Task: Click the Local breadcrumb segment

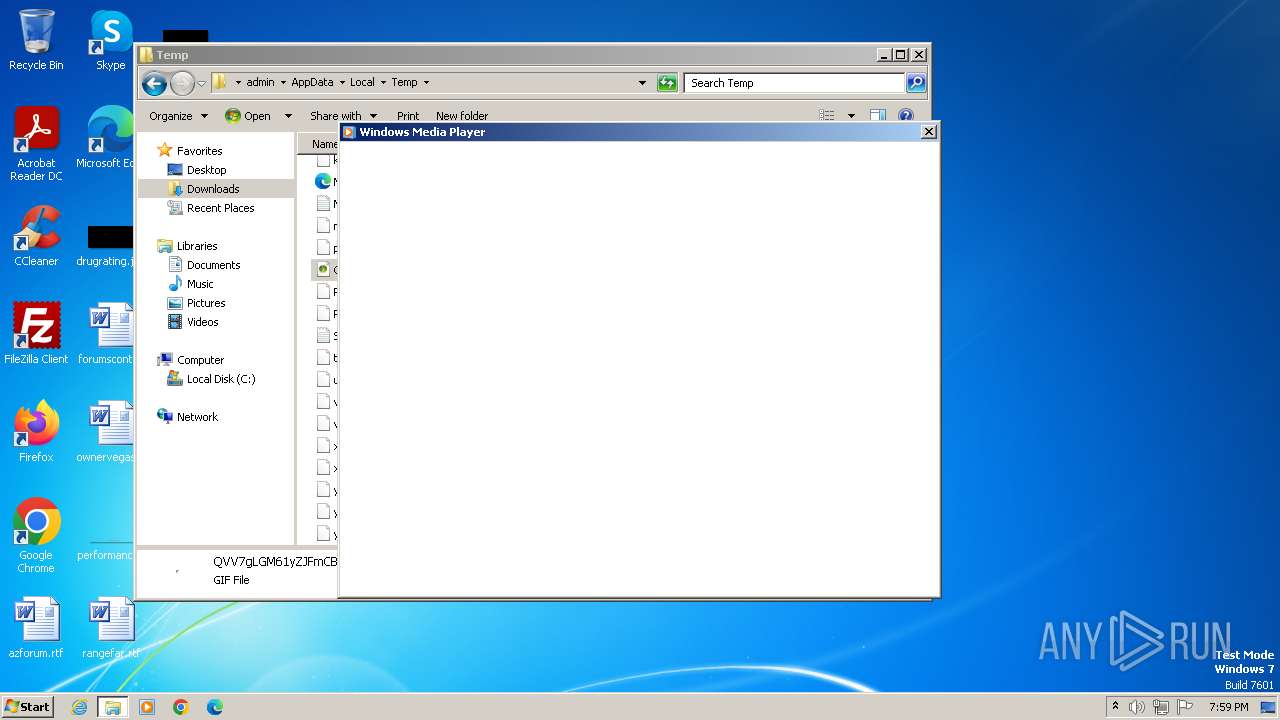Action: point(362,83)
